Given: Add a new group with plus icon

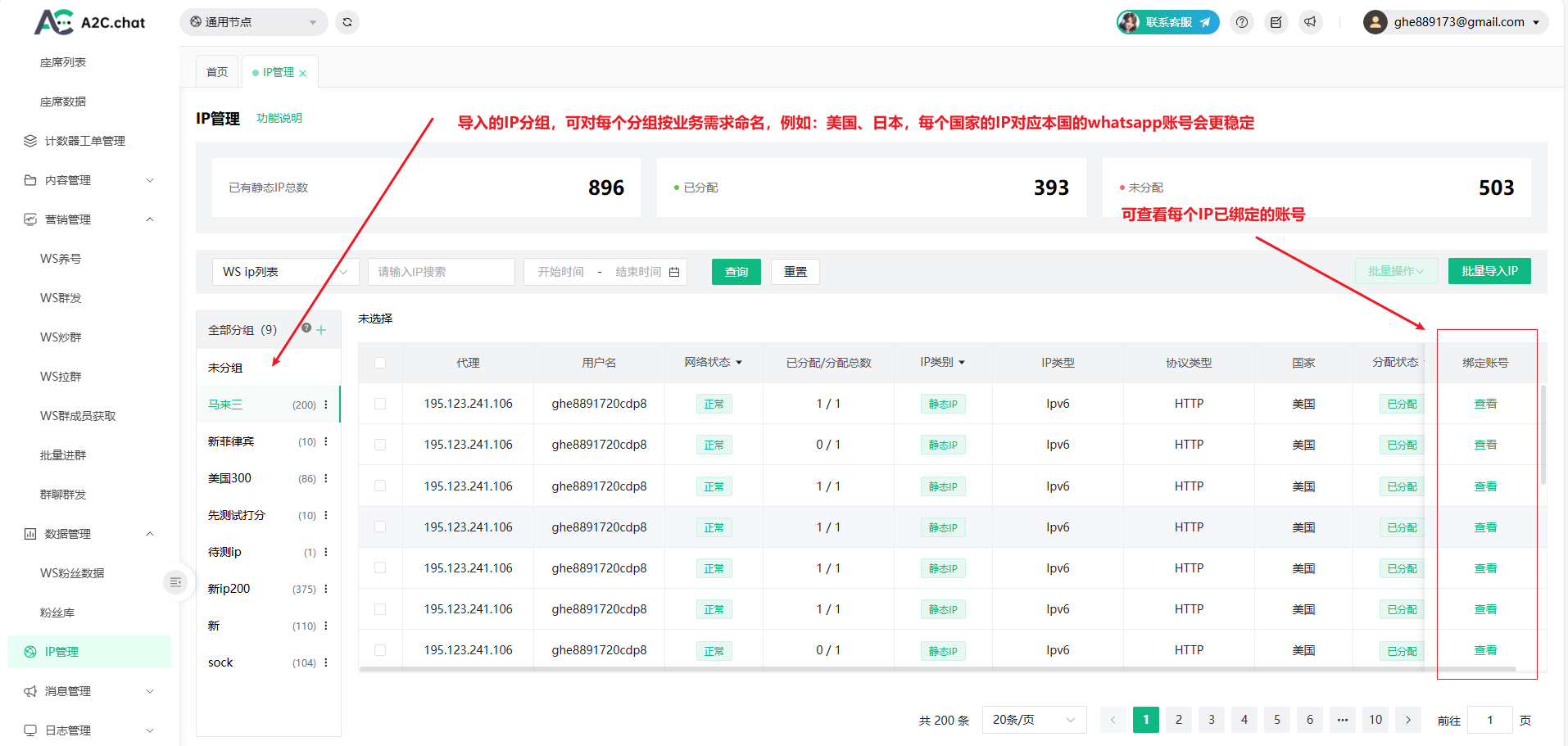Looking at the screenshot, I should coord(321,330).
